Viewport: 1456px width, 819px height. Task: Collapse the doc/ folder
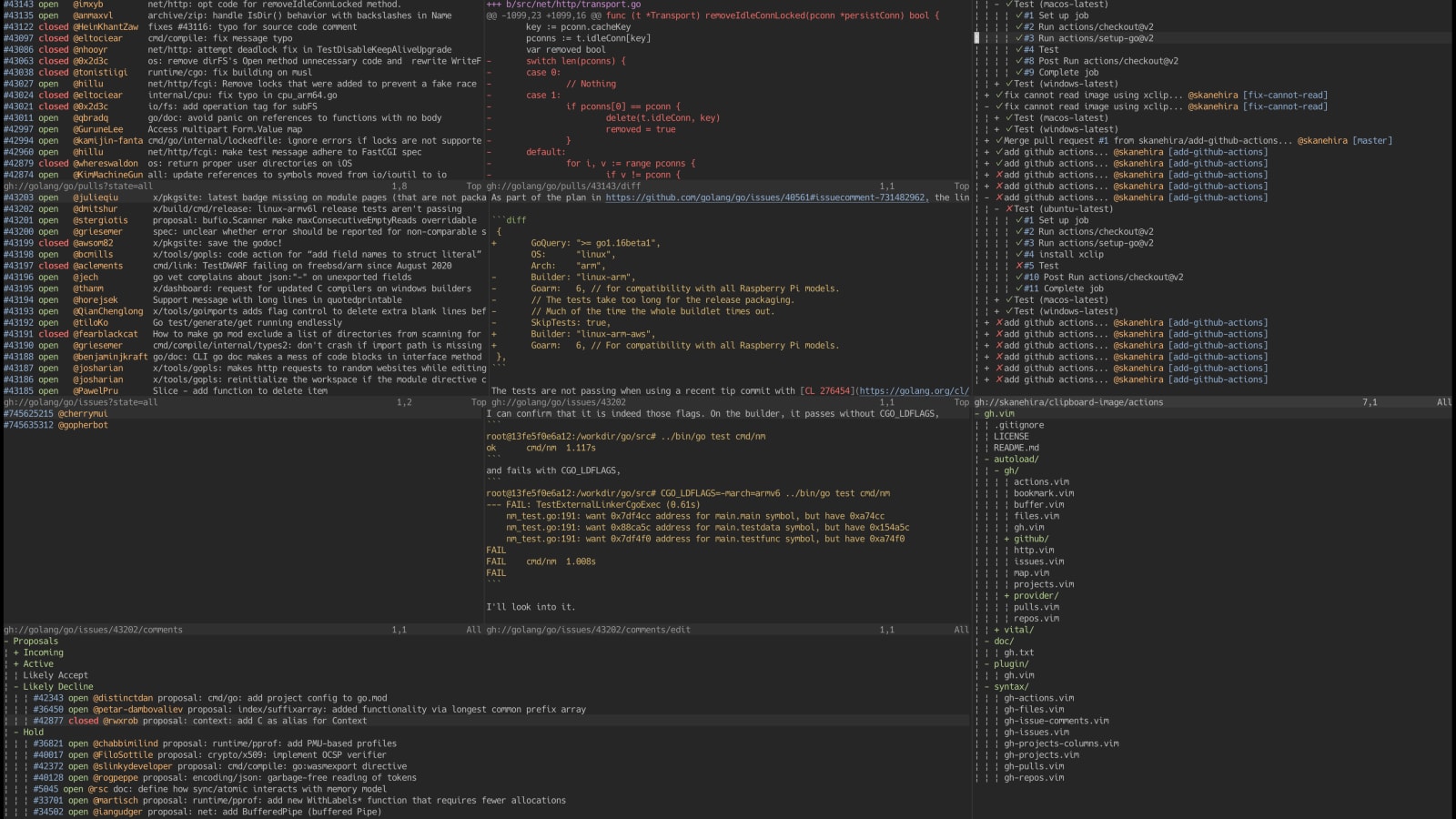click(x=987, y=642)
